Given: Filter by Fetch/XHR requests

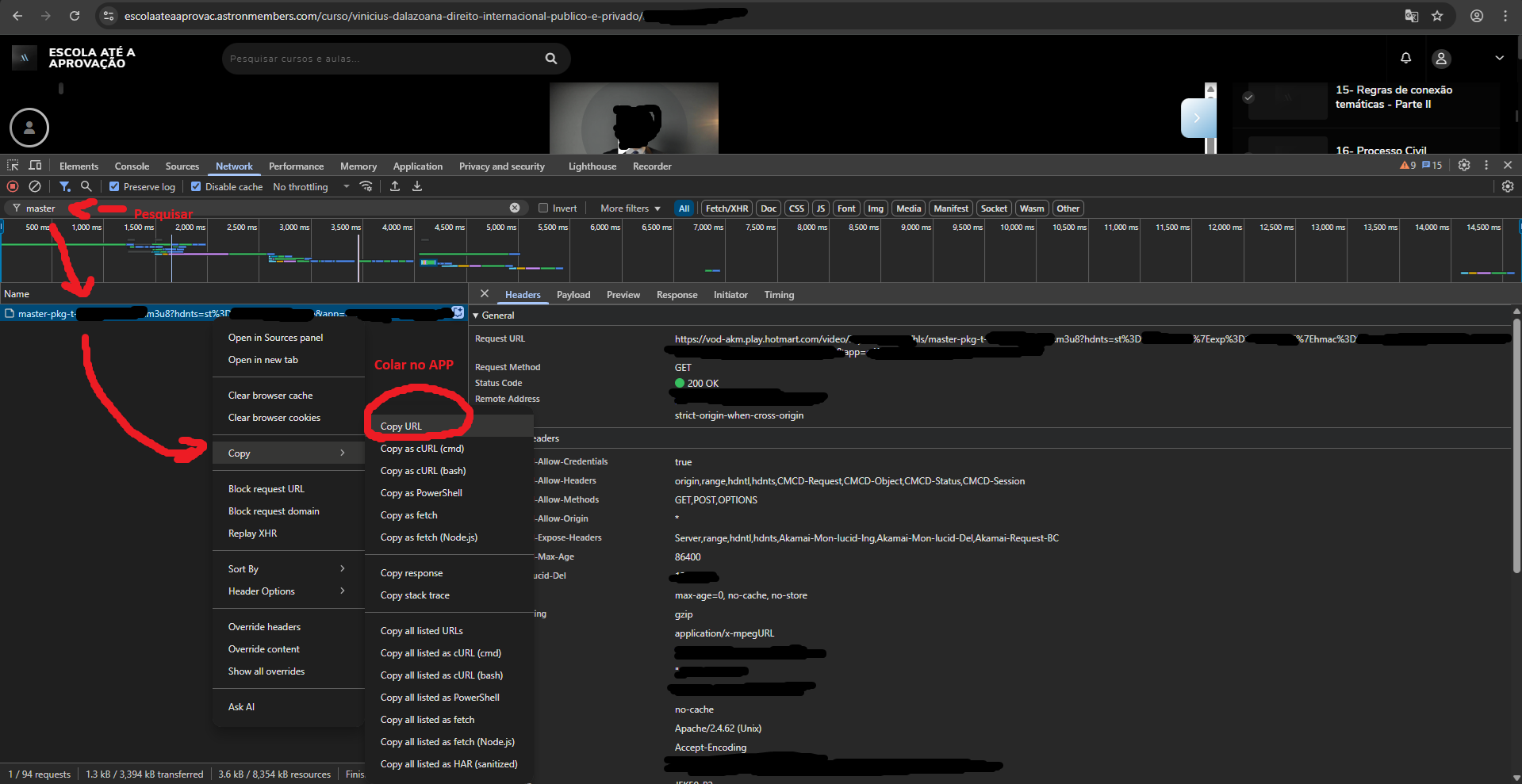Looking at the screenshot, I should click(727, 208).
